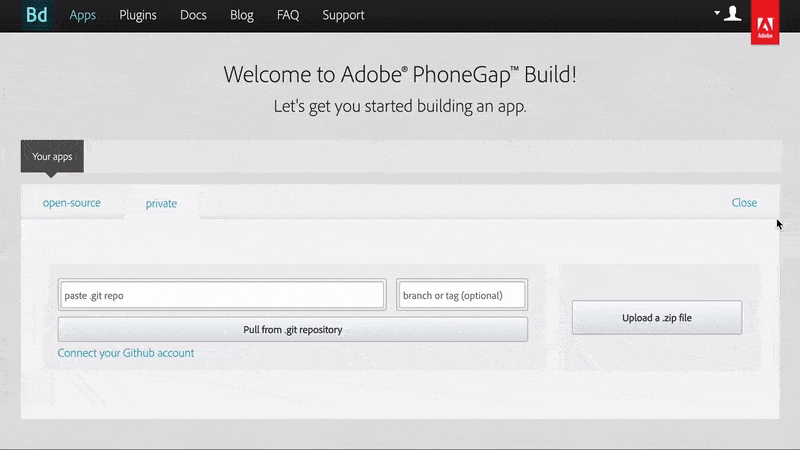The height and width of the screenshot is (450, 800).
Task: Expand the account dropdown arrow
Action: click(717, 13)
